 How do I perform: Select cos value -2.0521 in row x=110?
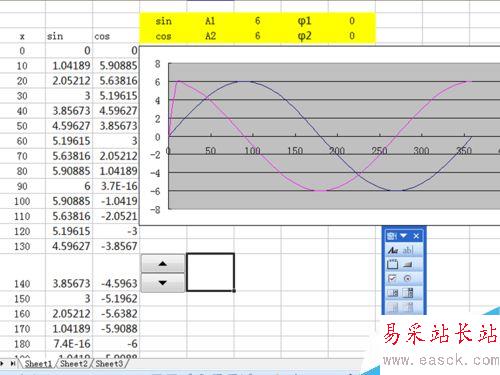[x=116, y=216]
